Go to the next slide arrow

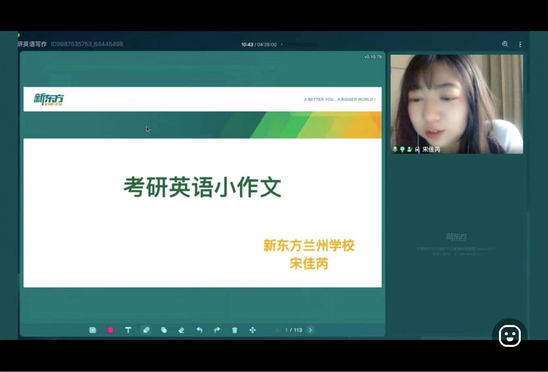pyautogui.click(x=310, y=330)
